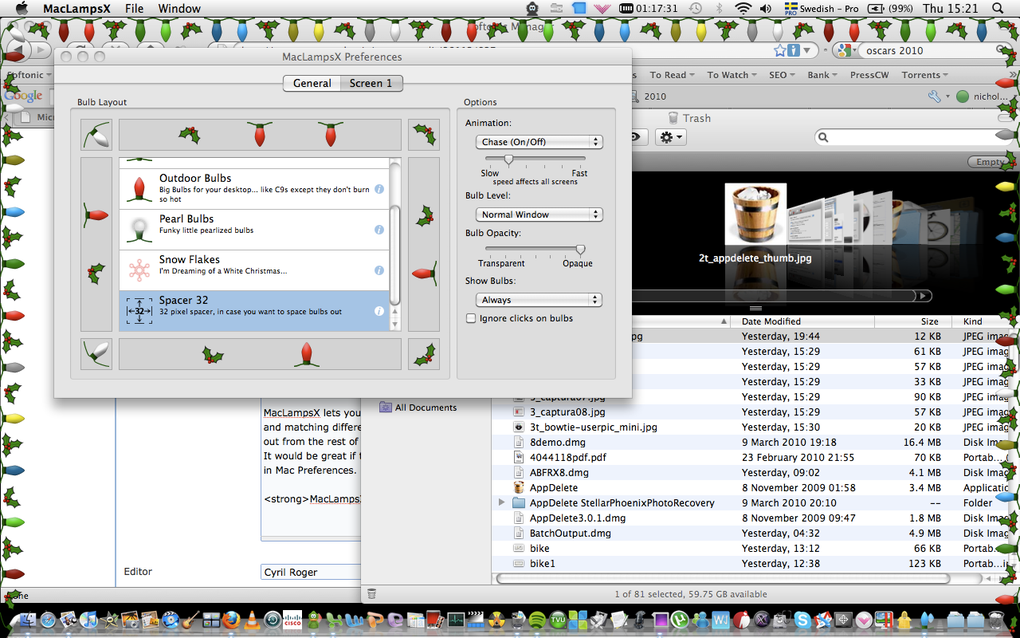
Task: Click the Empty trash button
Action: (x=989, y=162)
